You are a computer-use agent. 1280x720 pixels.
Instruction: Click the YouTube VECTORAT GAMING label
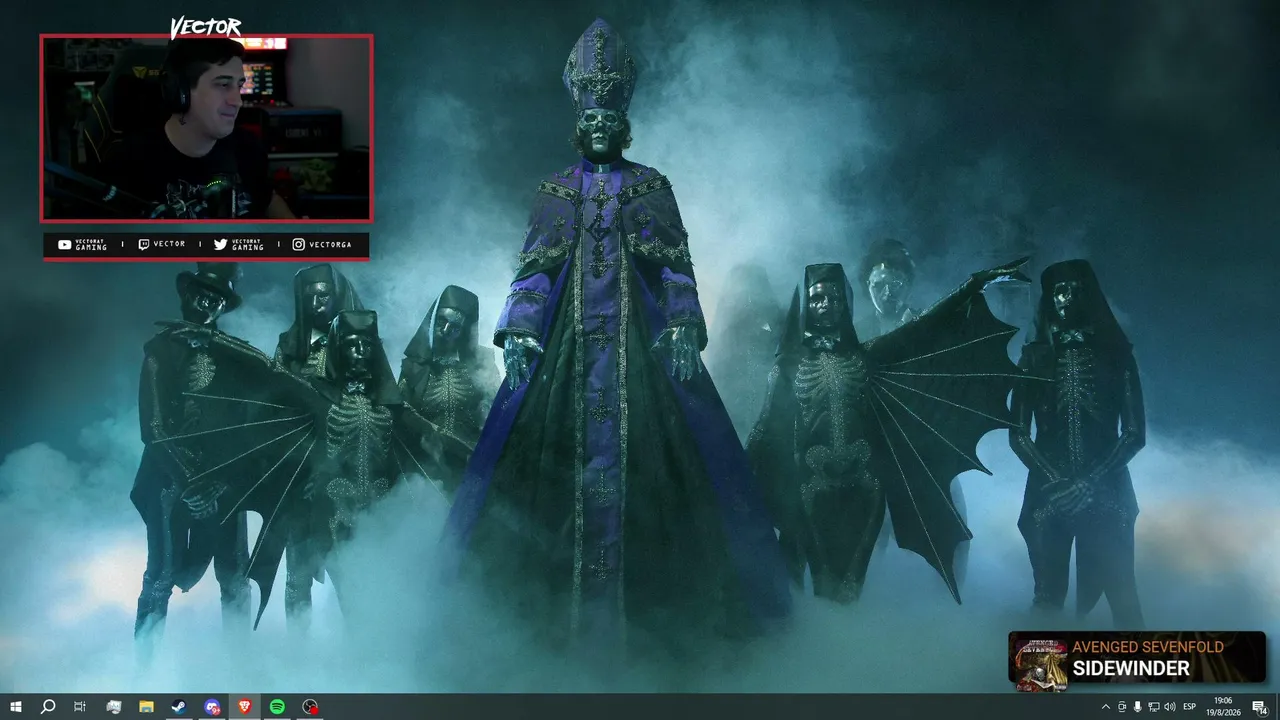tap(82, 245)
